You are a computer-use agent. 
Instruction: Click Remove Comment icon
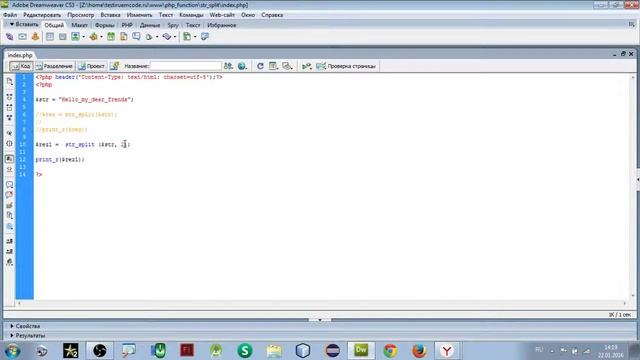tap(9, 195)
